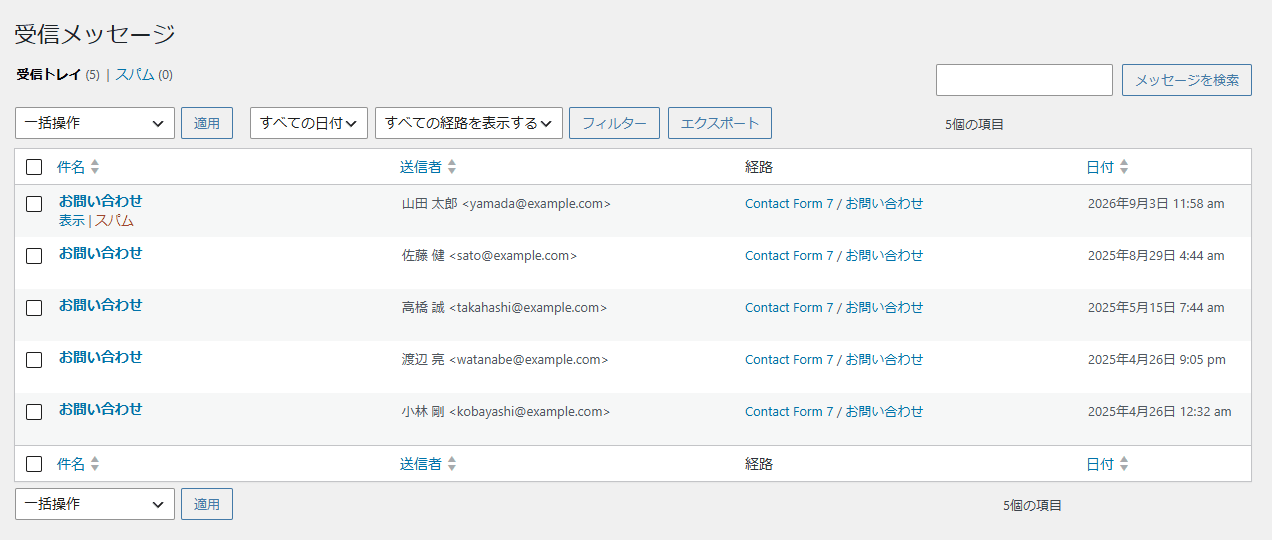The image size is (1272, 540).
Task: Click date 2025年8月29日 4:44 am
Action: coord(1156,255)
